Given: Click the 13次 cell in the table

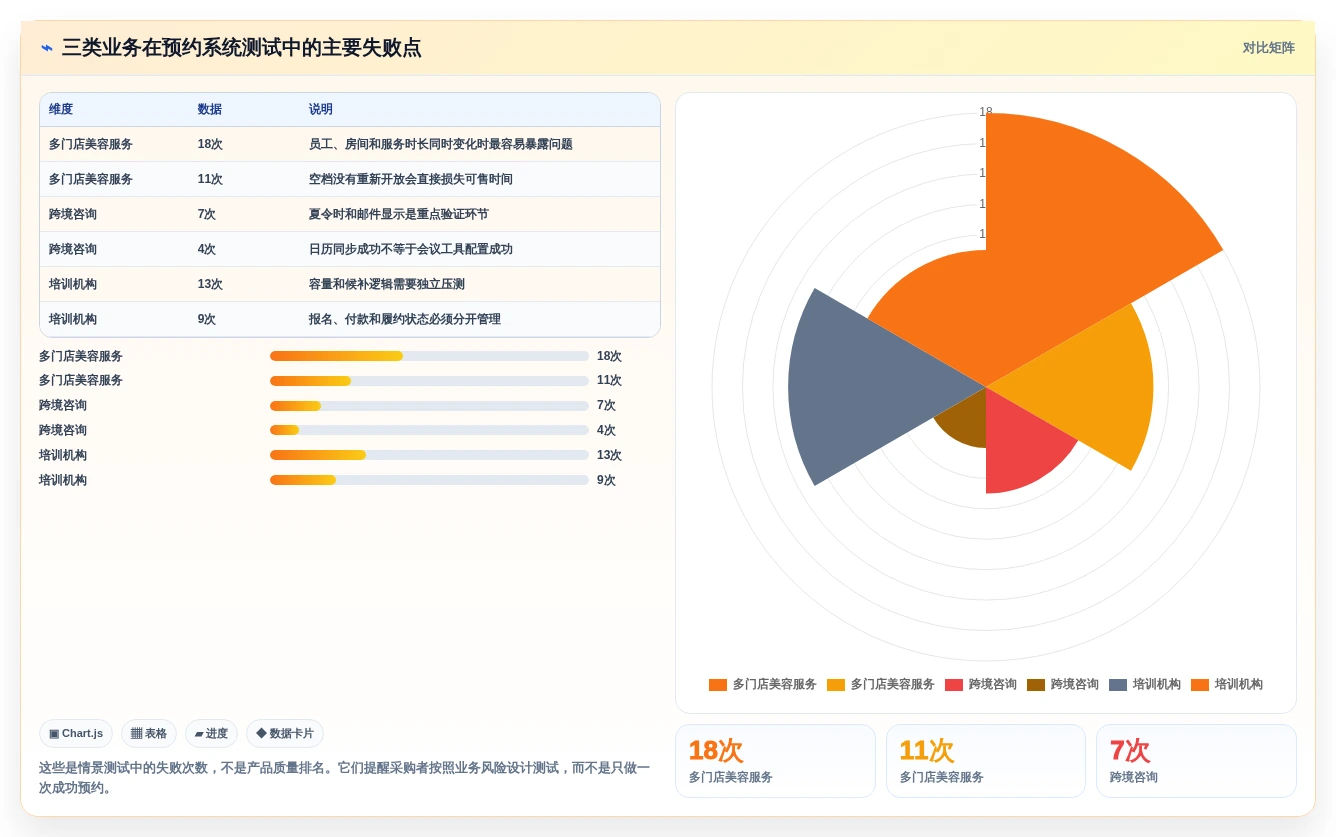Looking at the screenshot, I should click(x=210, y=284).
